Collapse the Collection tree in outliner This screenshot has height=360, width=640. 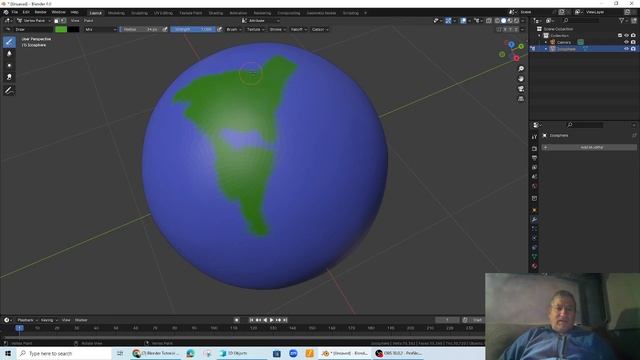coord(540,36)
